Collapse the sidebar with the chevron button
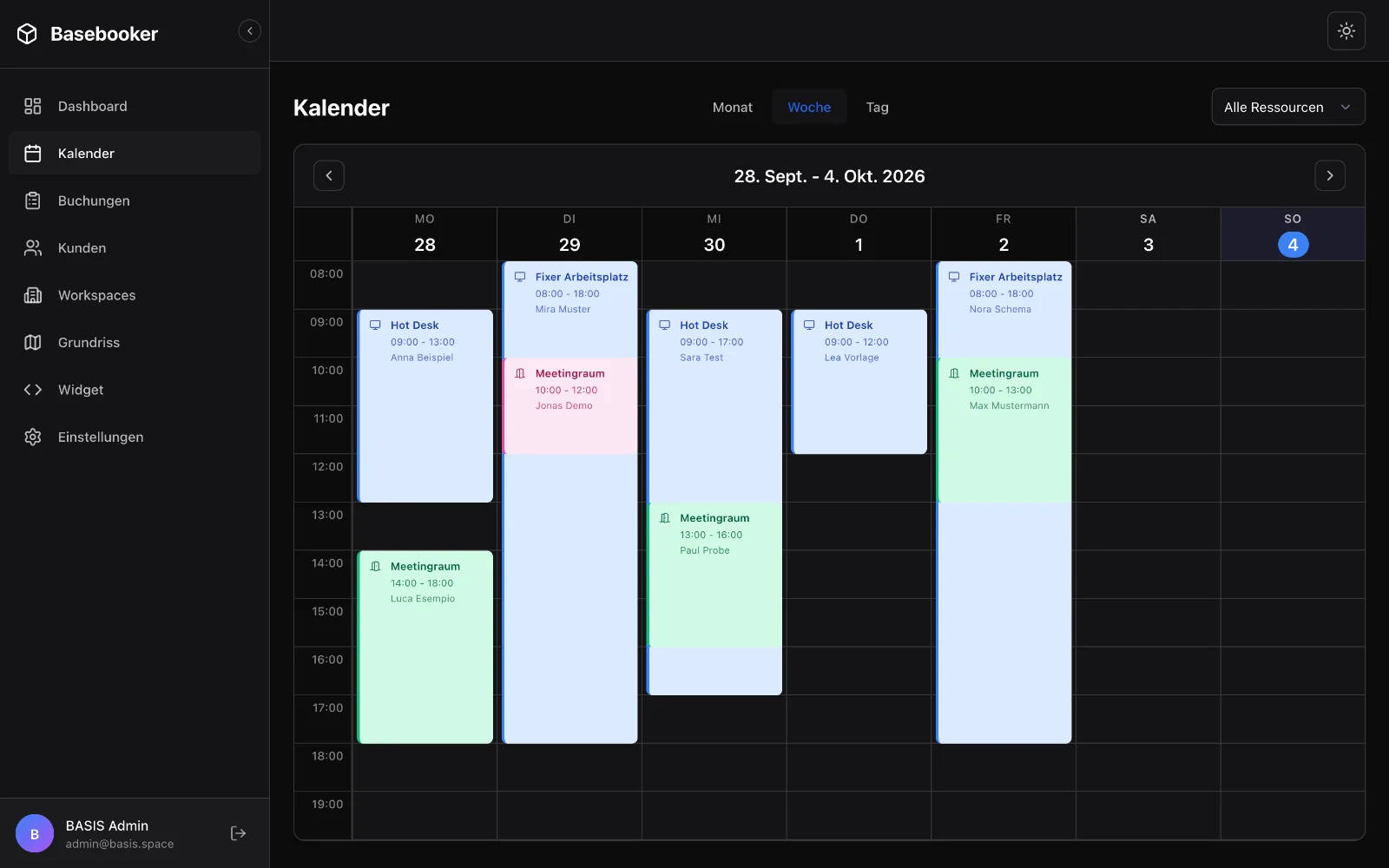This screenshot has width=1389, height=868. pyautogui.click(x=249, y=31)
